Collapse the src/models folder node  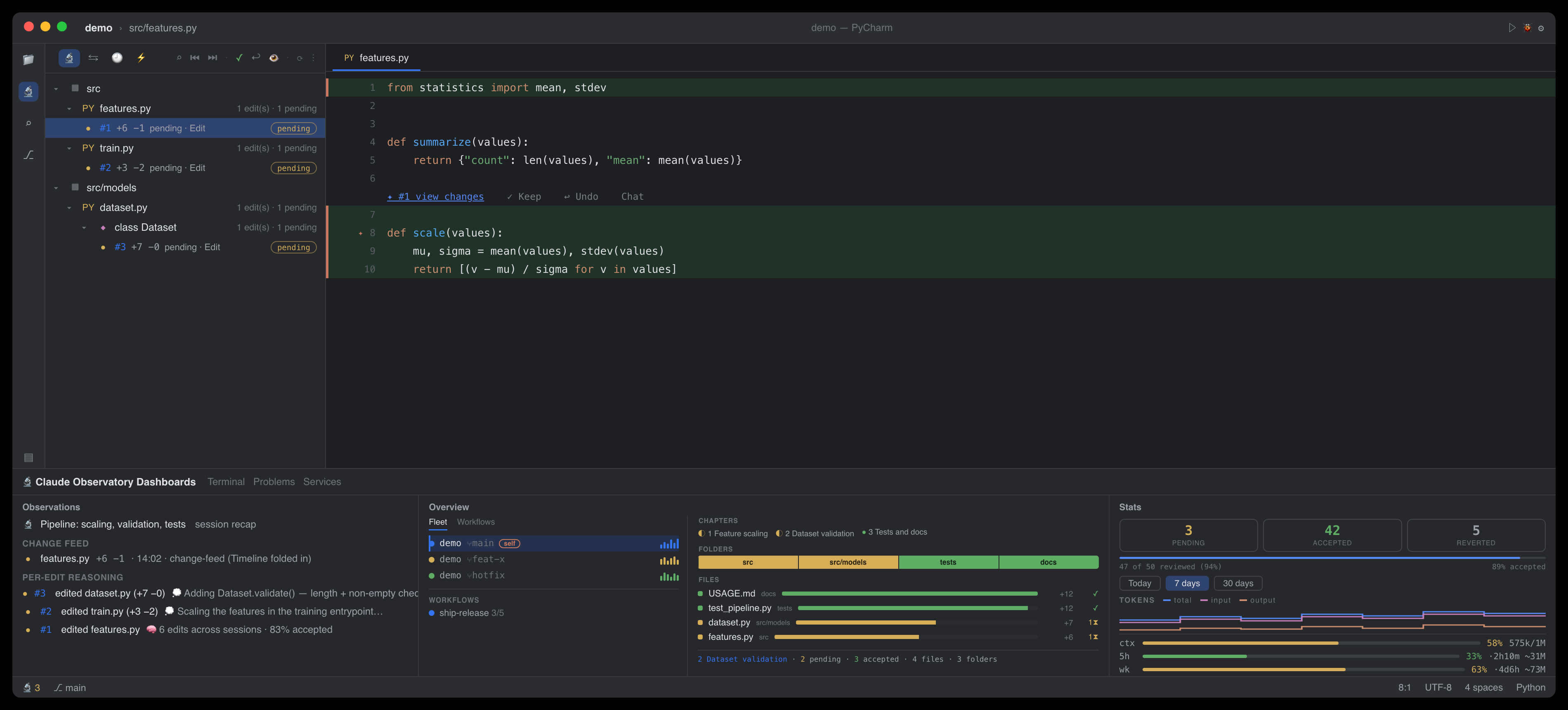56,187
